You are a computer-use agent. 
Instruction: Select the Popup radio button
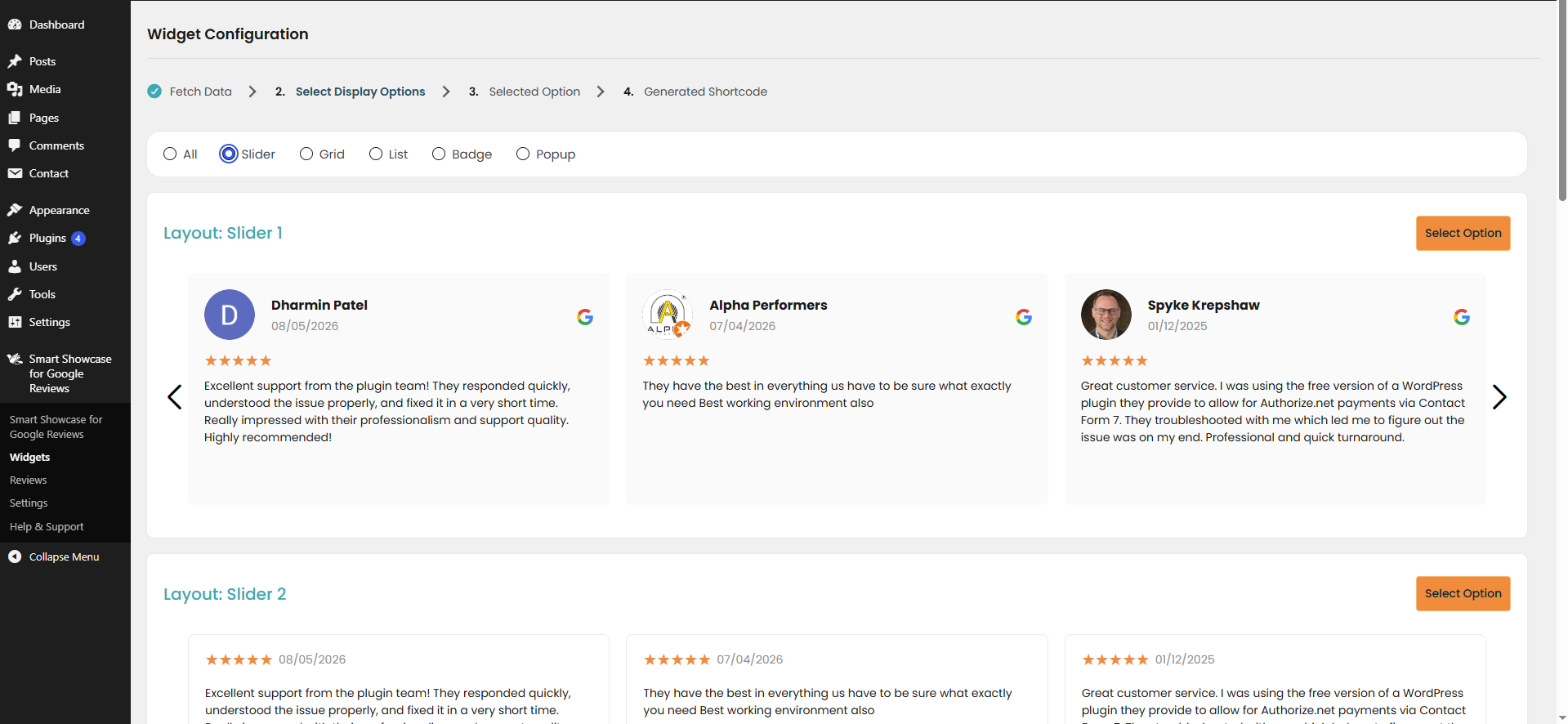(x=523, y=154)
